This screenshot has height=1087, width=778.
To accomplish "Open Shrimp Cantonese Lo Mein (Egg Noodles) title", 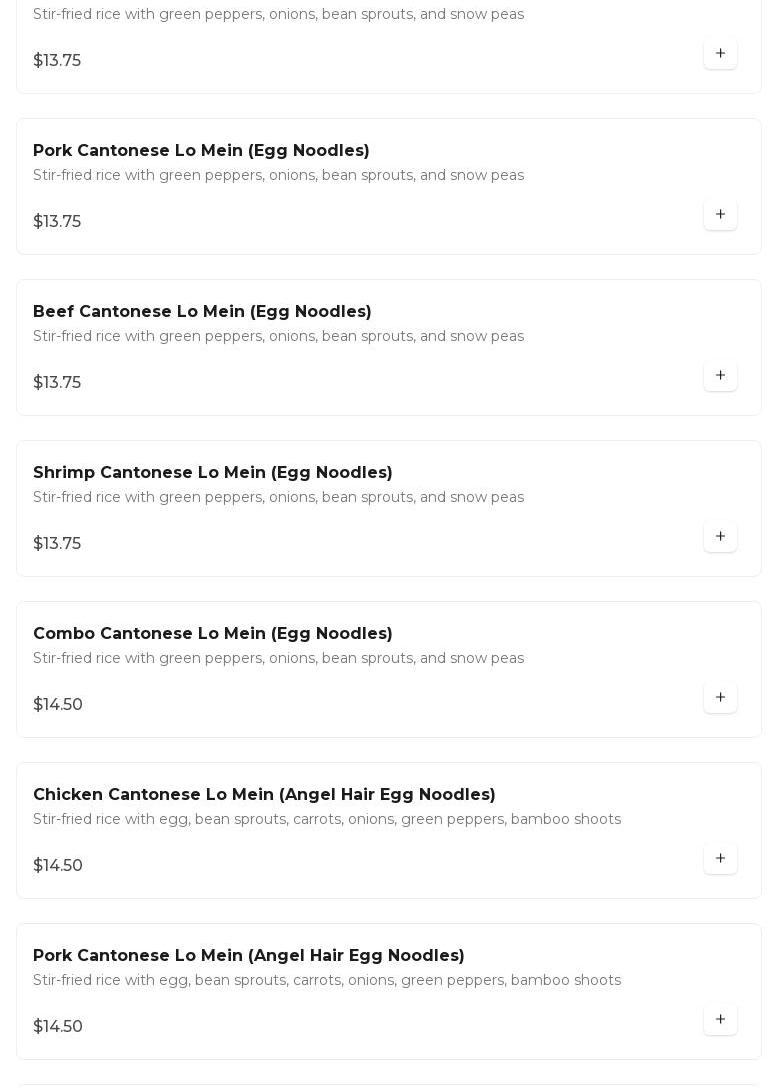I will point(212,472).
